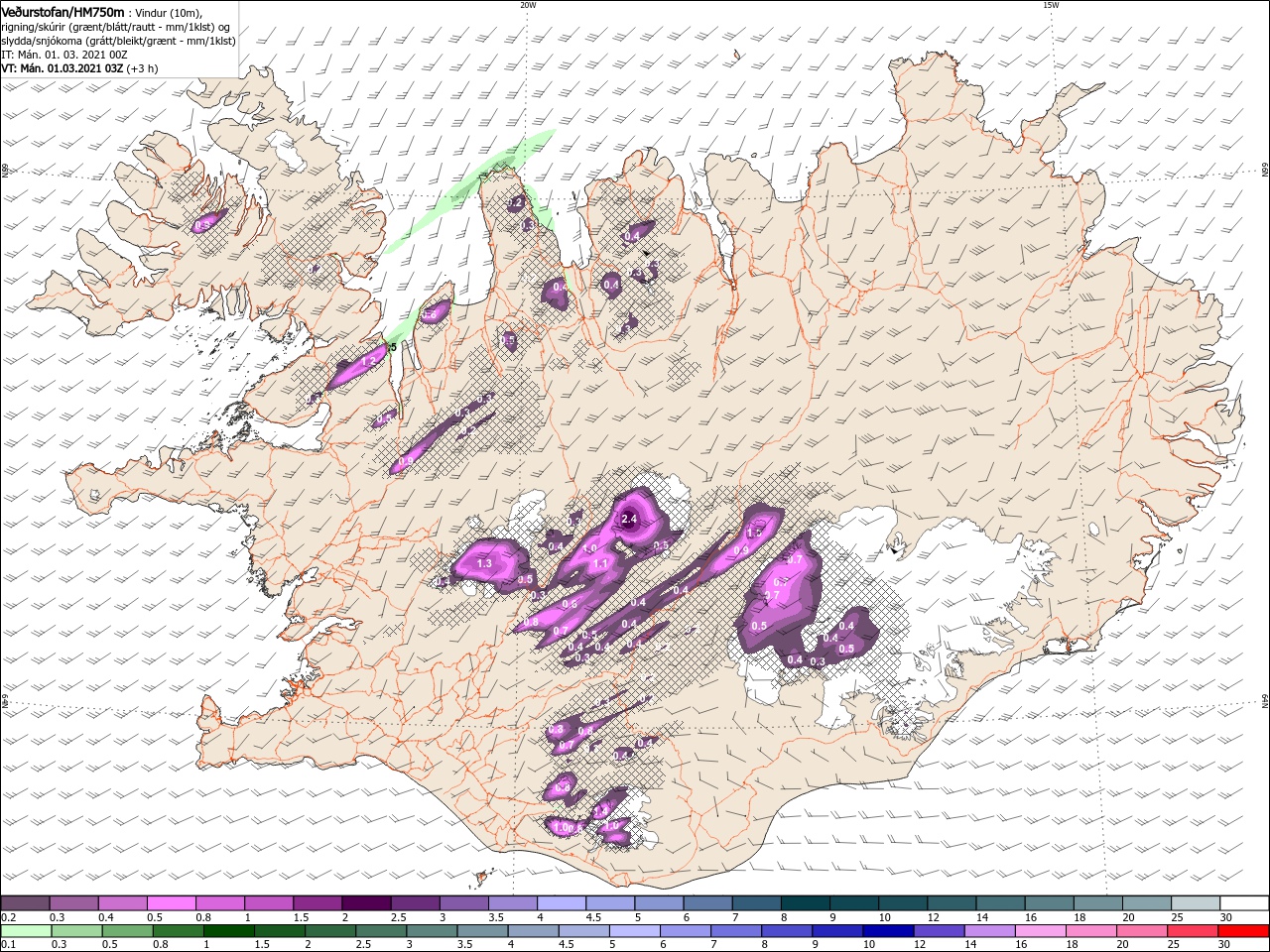The image size is (1270, 952).
Task: Click the bright red final rain legend swatch
Action: click(1242, 931)
